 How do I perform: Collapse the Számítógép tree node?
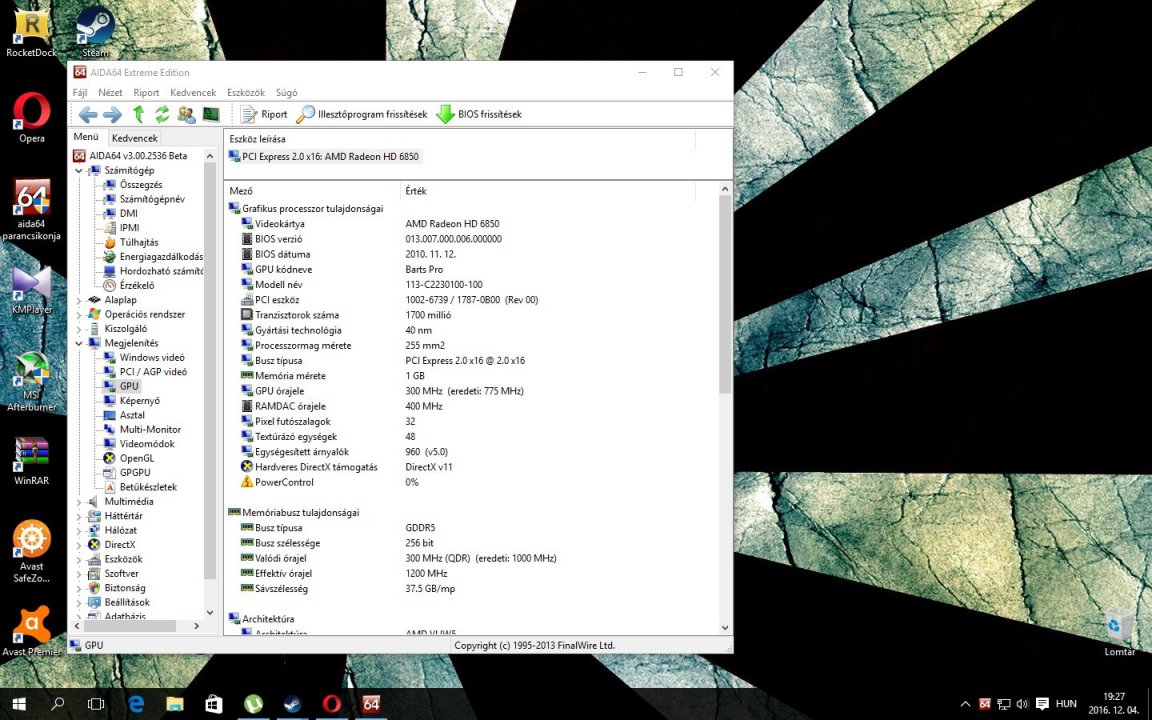tap(80, 171)
